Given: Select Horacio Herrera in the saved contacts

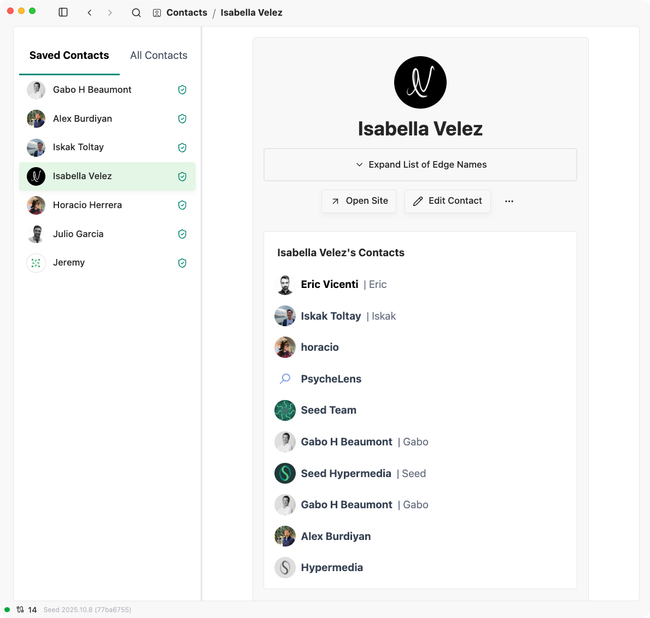Looking at the screenshot, I should (87, 205).
